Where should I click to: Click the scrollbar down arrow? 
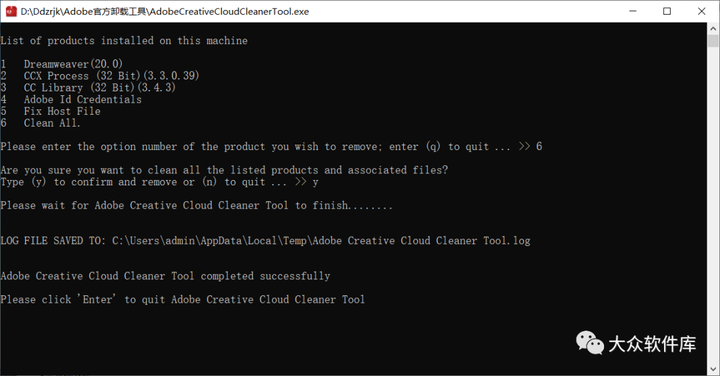pyautogui.click(x=713, y=369)
